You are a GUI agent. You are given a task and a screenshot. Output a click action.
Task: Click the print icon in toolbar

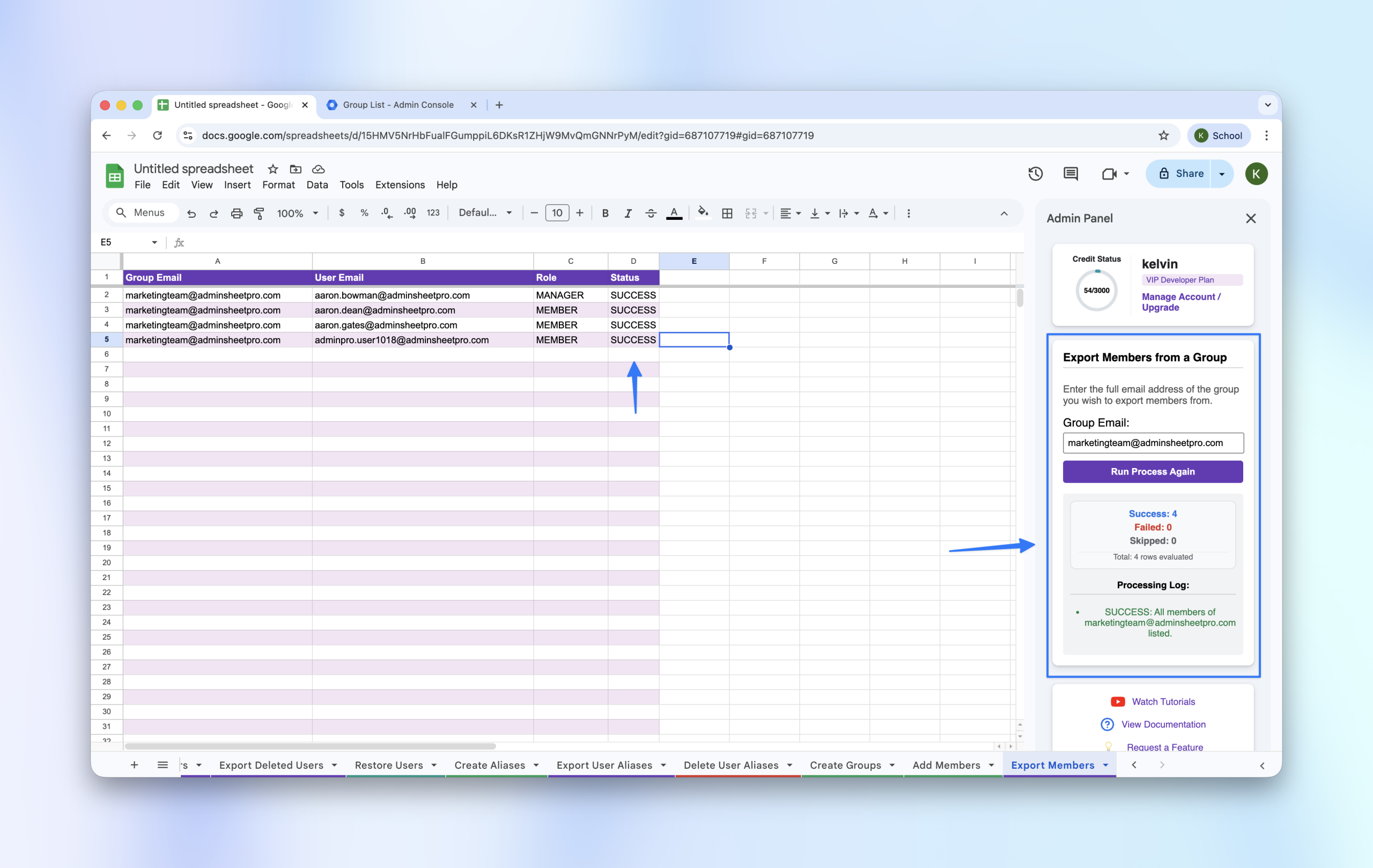point(236,213)
